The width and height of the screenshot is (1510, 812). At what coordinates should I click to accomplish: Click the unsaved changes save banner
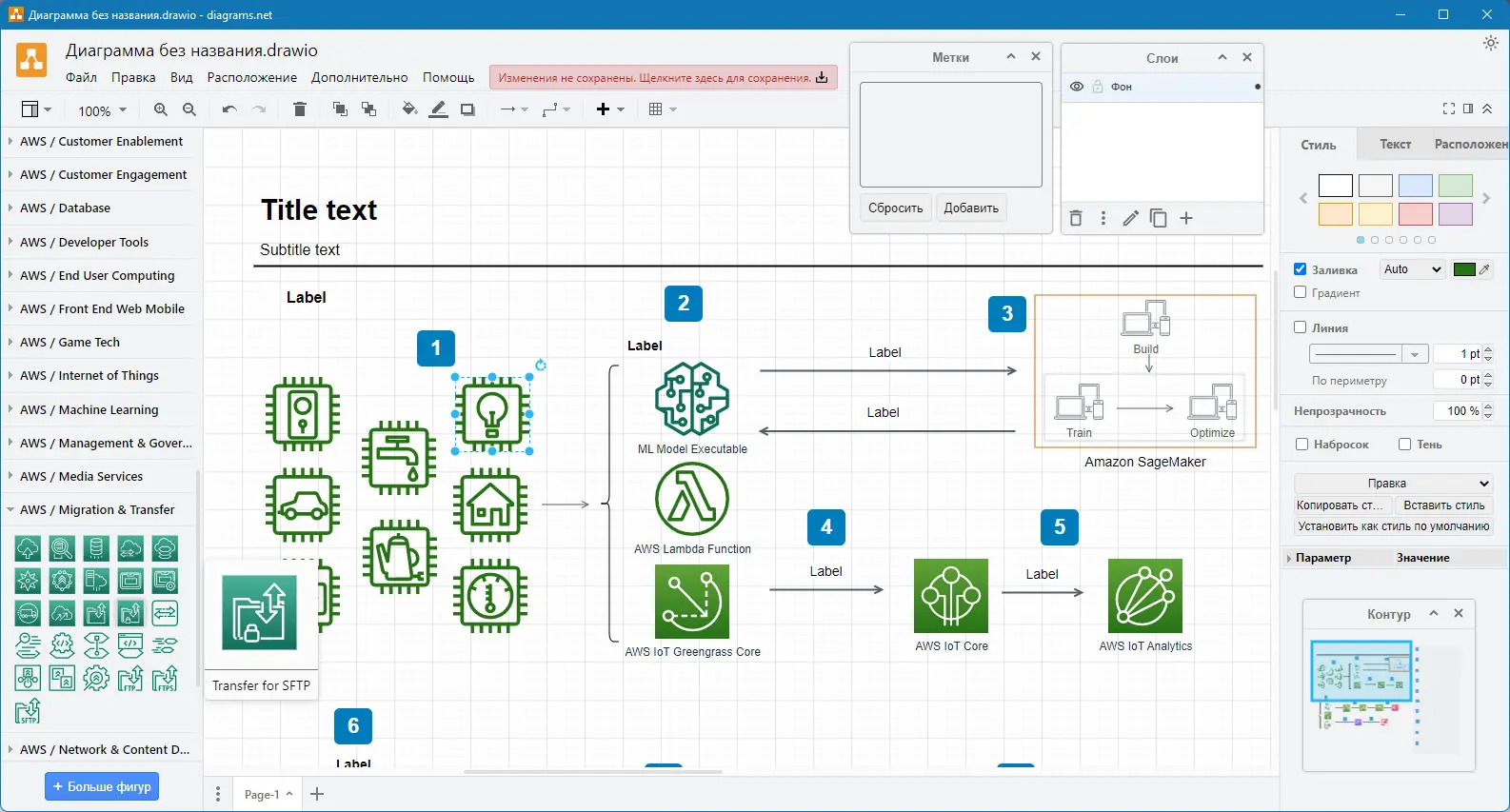point(664,78)
